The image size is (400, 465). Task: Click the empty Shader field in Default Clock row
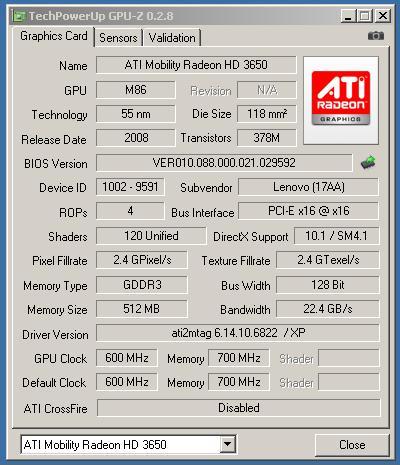coord(349,382)
